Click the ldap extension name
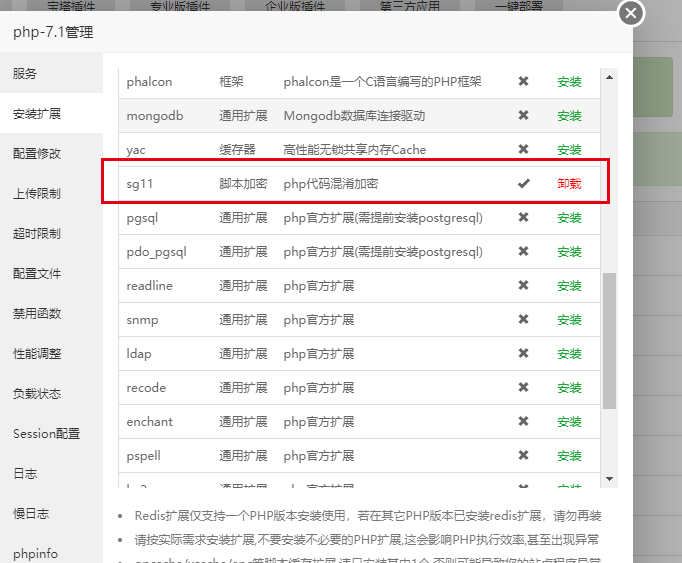Viewport: 682px width, 563px height. [139, 354]
